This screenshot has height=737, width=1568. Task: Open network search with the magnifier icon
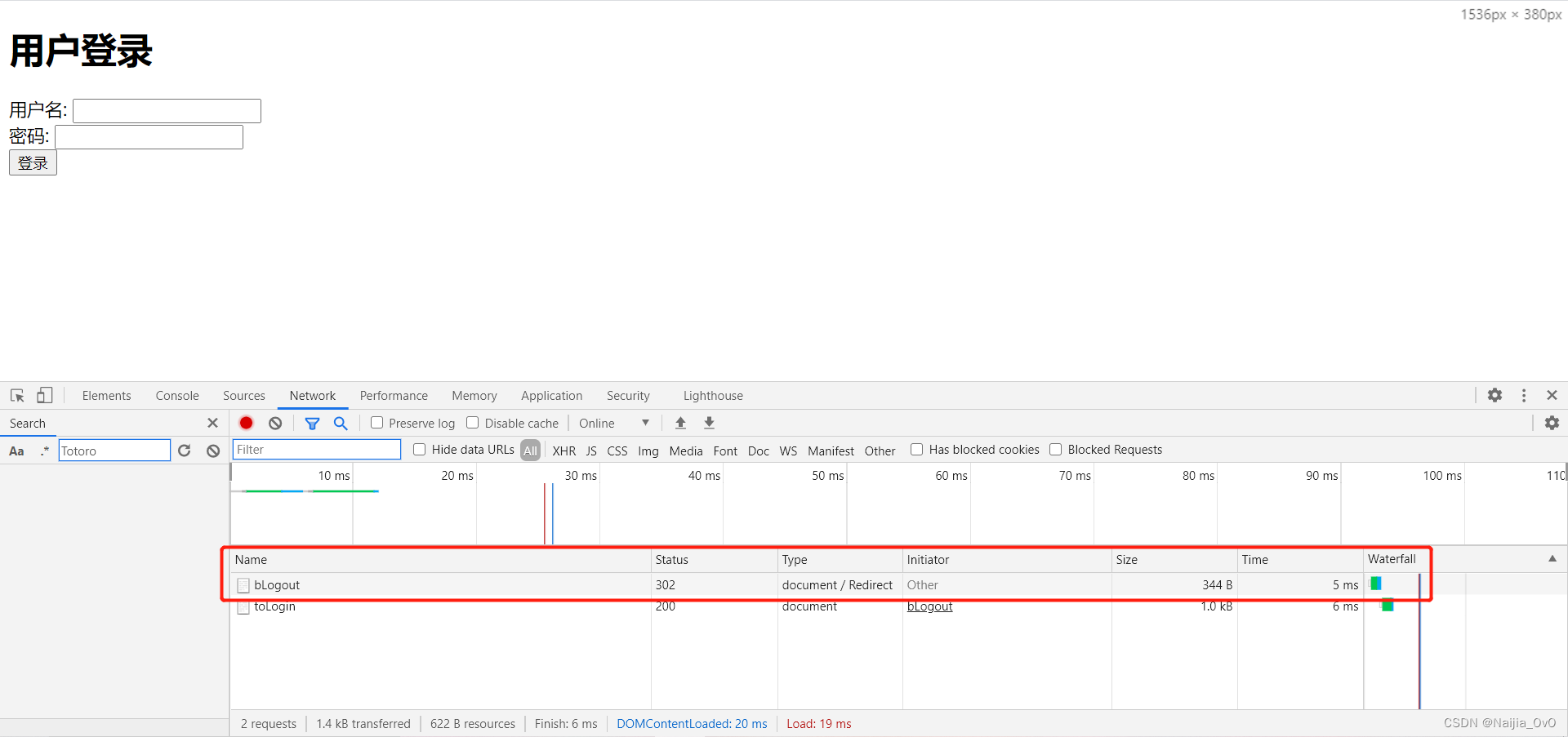pyautogui.click(x=341, y=423)
